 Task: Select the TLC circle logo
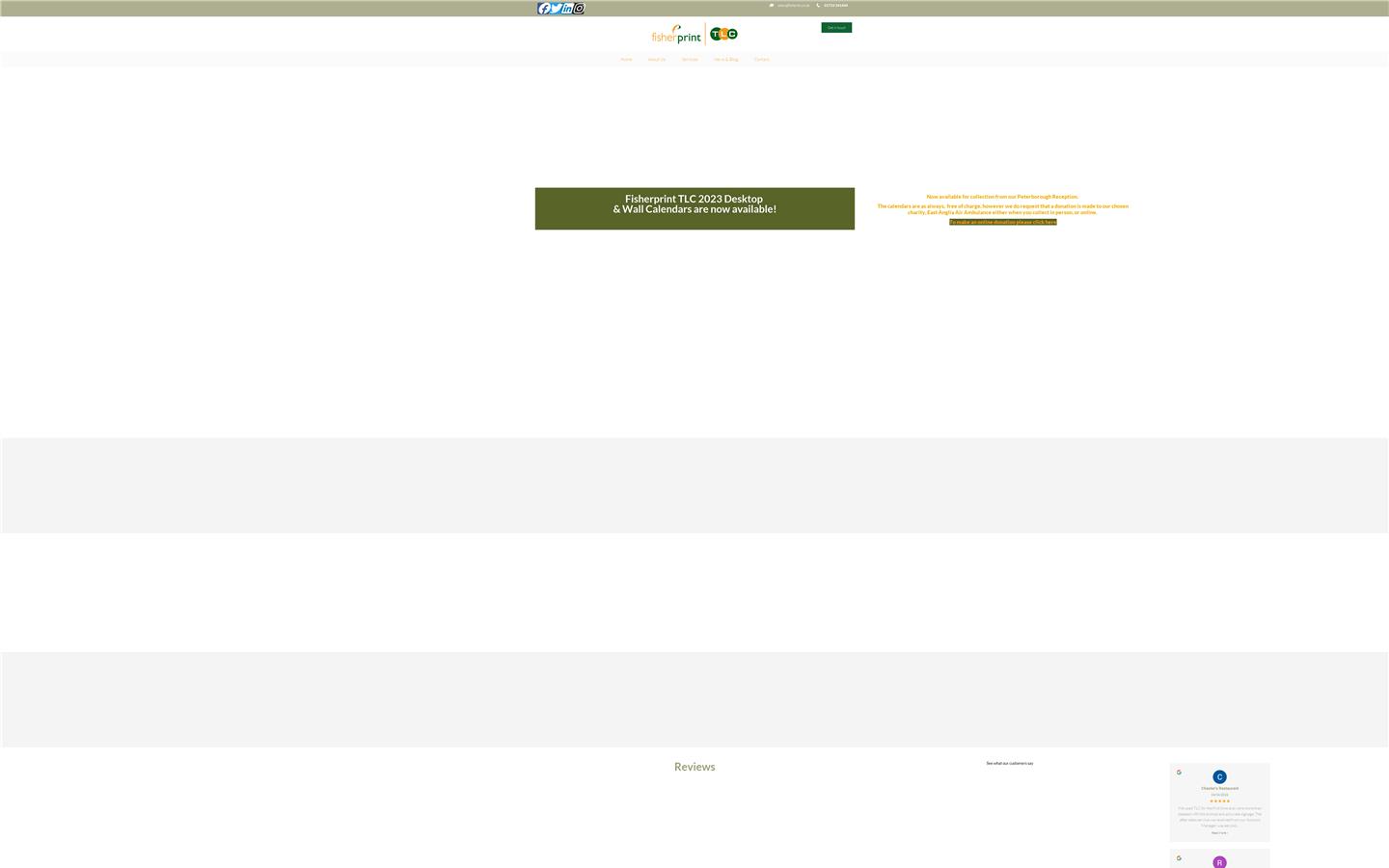722,34
